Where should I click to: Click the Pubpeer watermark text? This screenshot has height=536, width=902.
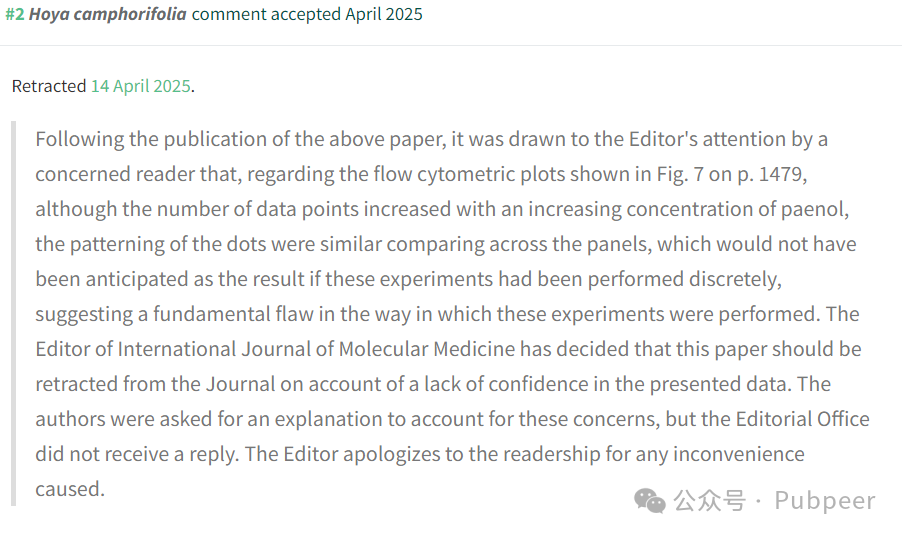click(x=825, y=500)
